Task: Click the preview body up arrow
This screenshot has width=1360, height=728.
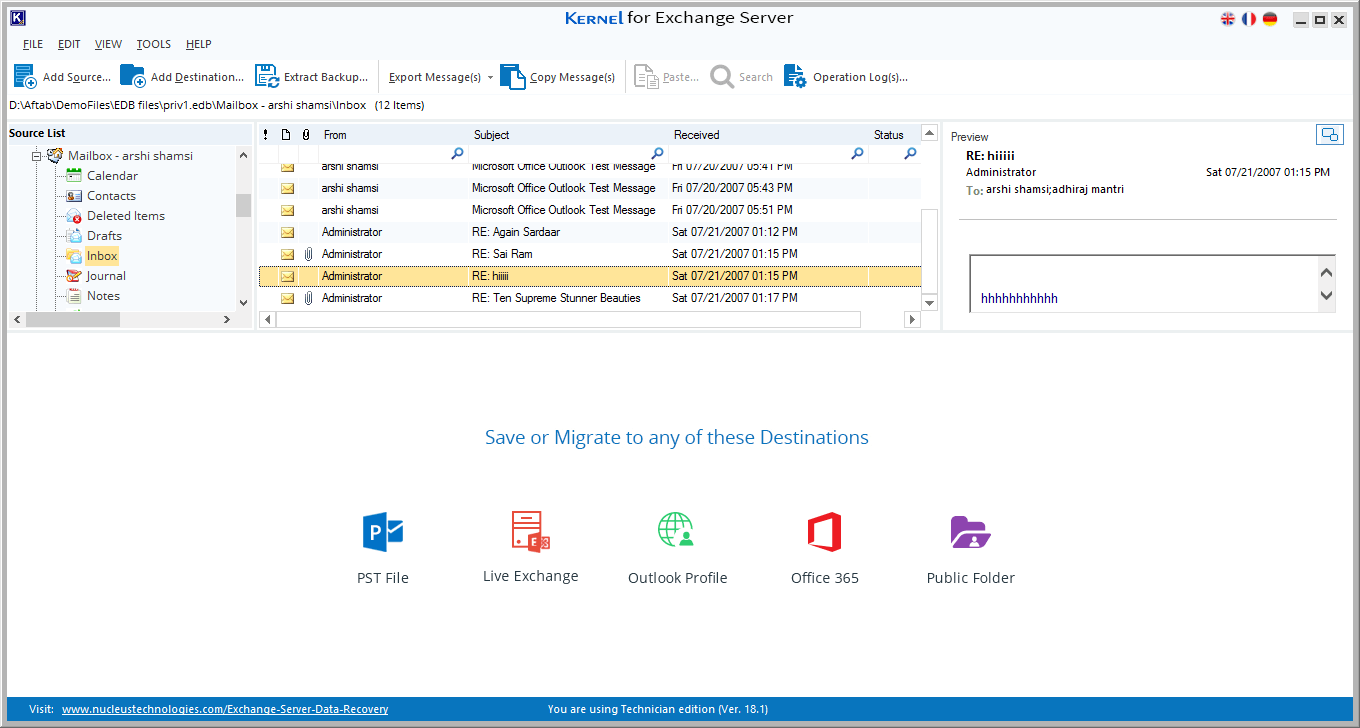Action: point(1327,272)
